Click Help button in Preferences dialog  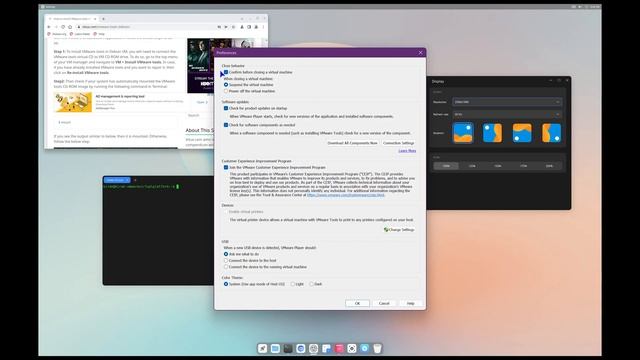tap(411, 303)
